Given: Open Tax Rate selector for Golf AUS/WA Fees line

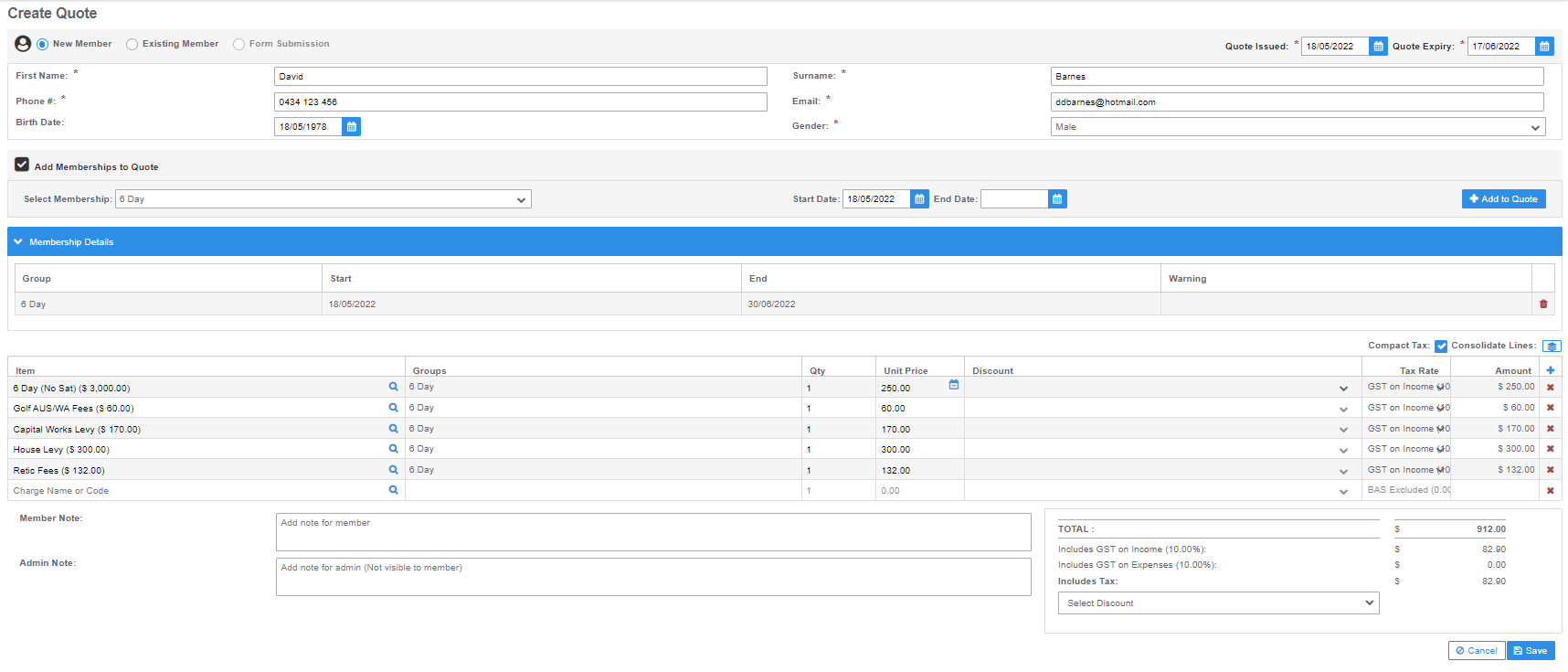Looking at the screenshot, I should [1407, 408].
